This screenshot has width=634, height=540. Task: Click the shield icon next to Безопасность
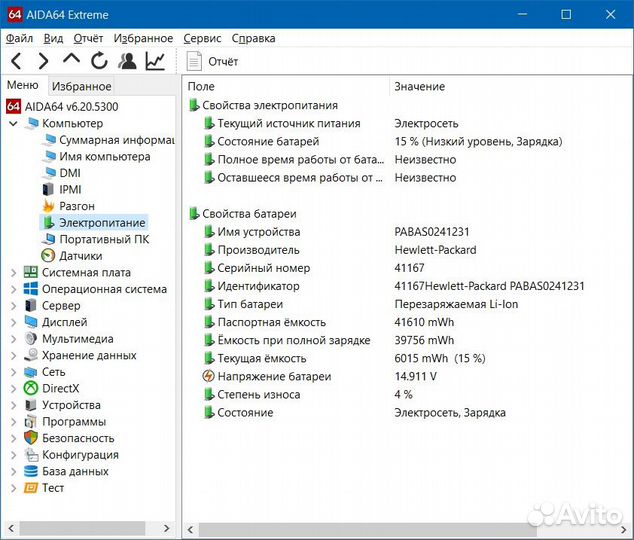[31, 438]
